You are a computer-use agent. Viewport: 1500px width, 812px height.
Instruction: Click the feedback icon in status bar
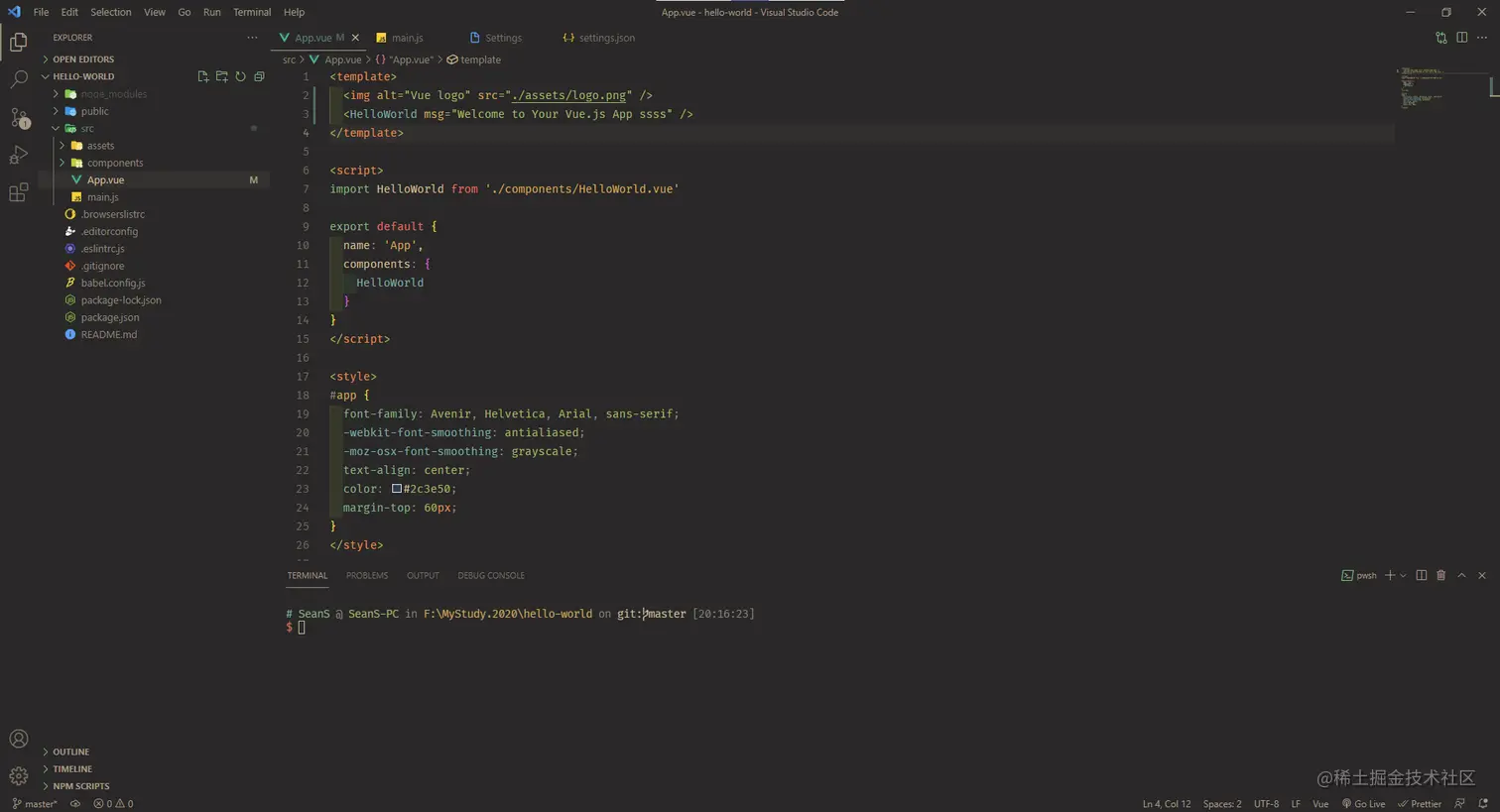point(1459,804)
